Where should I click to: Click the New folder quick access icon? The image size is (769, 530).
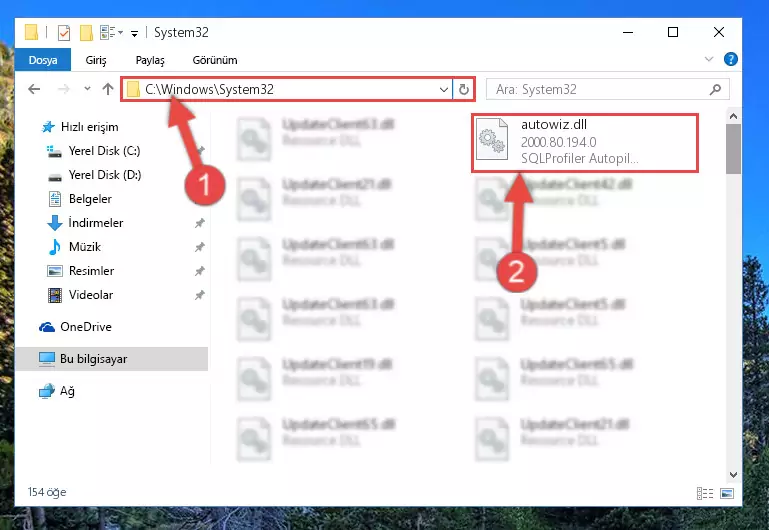(86, 33)
